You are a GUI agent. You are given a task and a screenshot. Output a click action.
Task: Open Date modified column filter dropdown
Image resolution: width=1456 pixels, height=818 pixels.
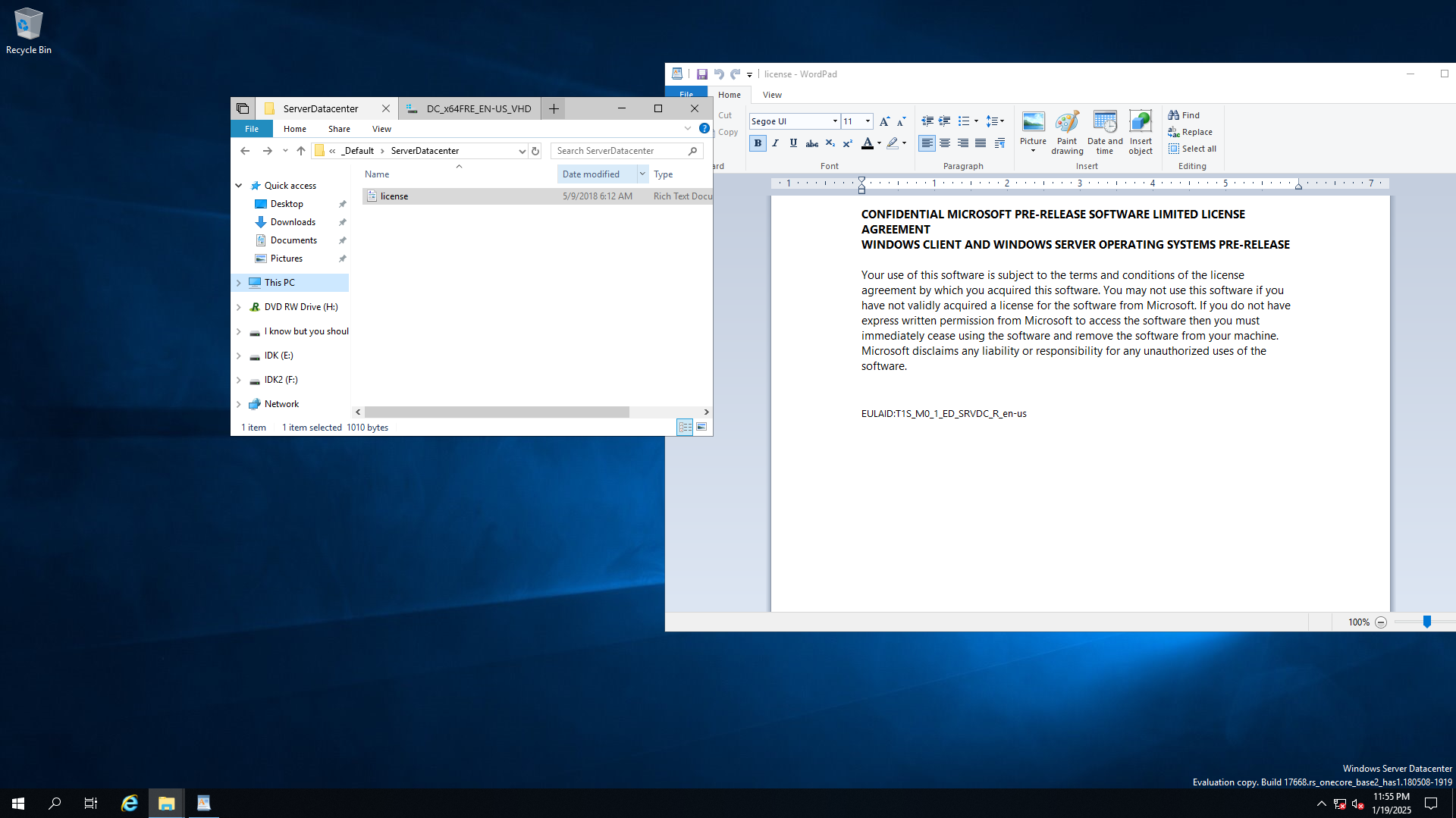point(642,174)
